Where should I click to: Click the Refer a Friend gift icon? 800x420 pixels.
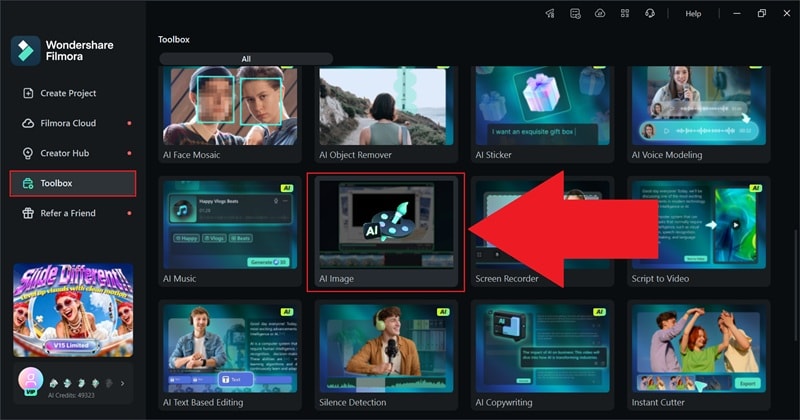point(28,213)
